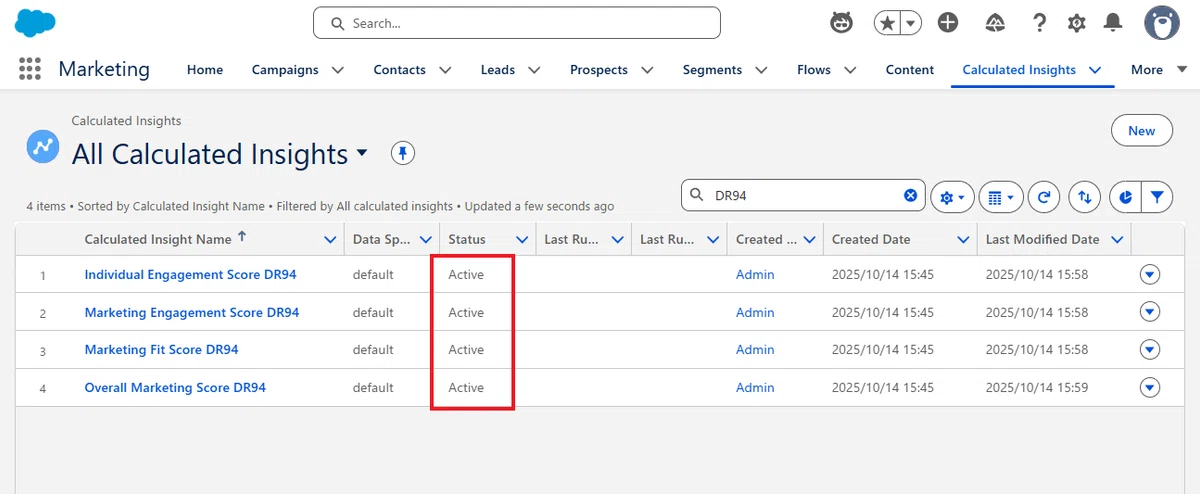Viewport: 1200px width, 494px height.
Task: Expand the Campaigns tab dropdown chevron
Action: tap(338, 70)
